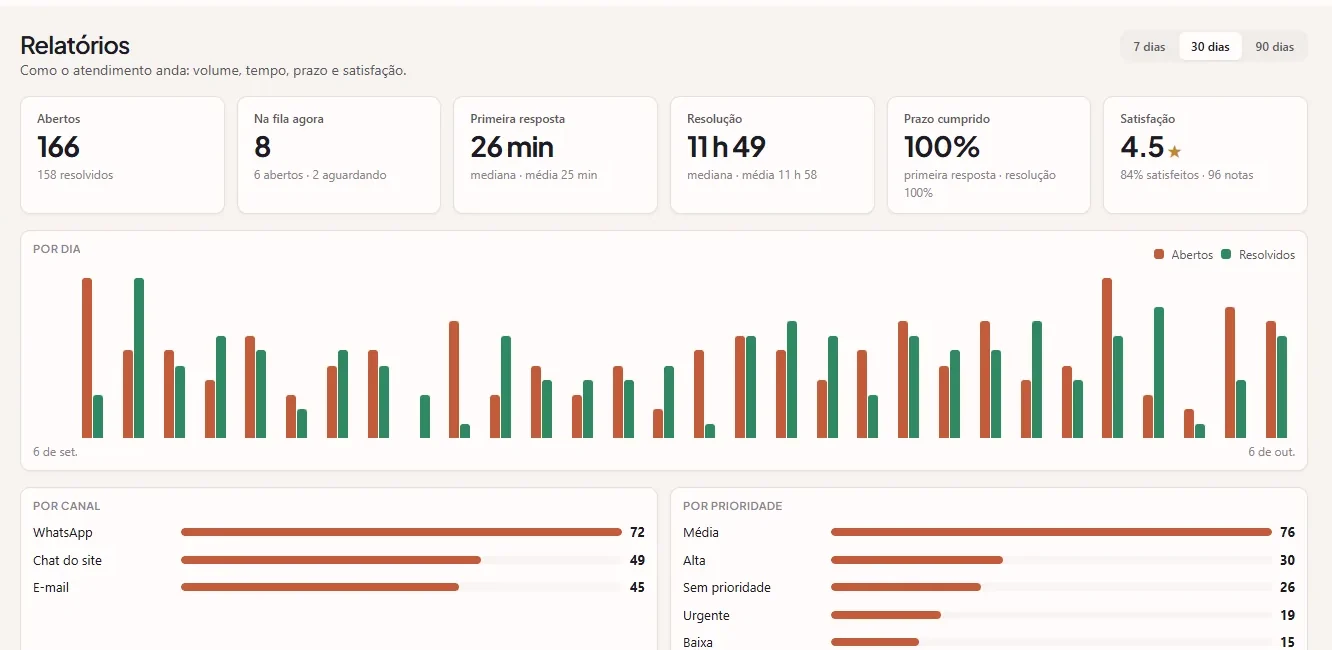This screenshot has width=1332, height=650.
Task: Click the Resolvidos legend label
Action: click(1267, 255)
